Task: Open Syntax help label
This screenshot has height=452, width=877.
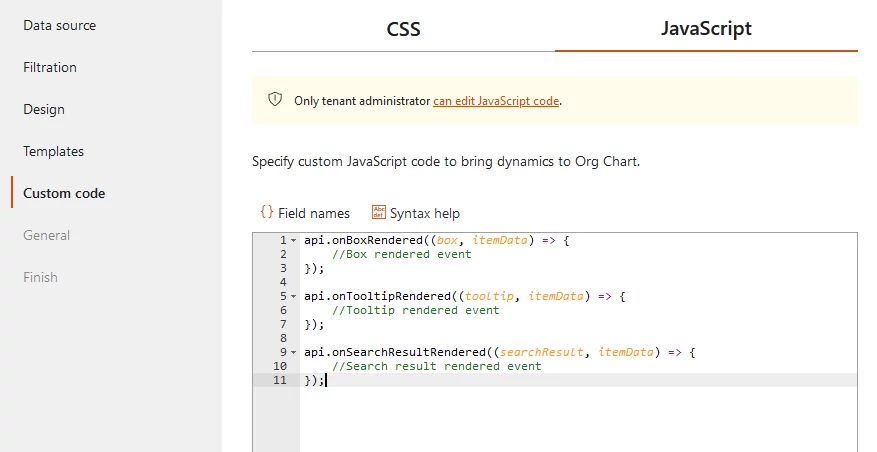Action: coord(425,213)
